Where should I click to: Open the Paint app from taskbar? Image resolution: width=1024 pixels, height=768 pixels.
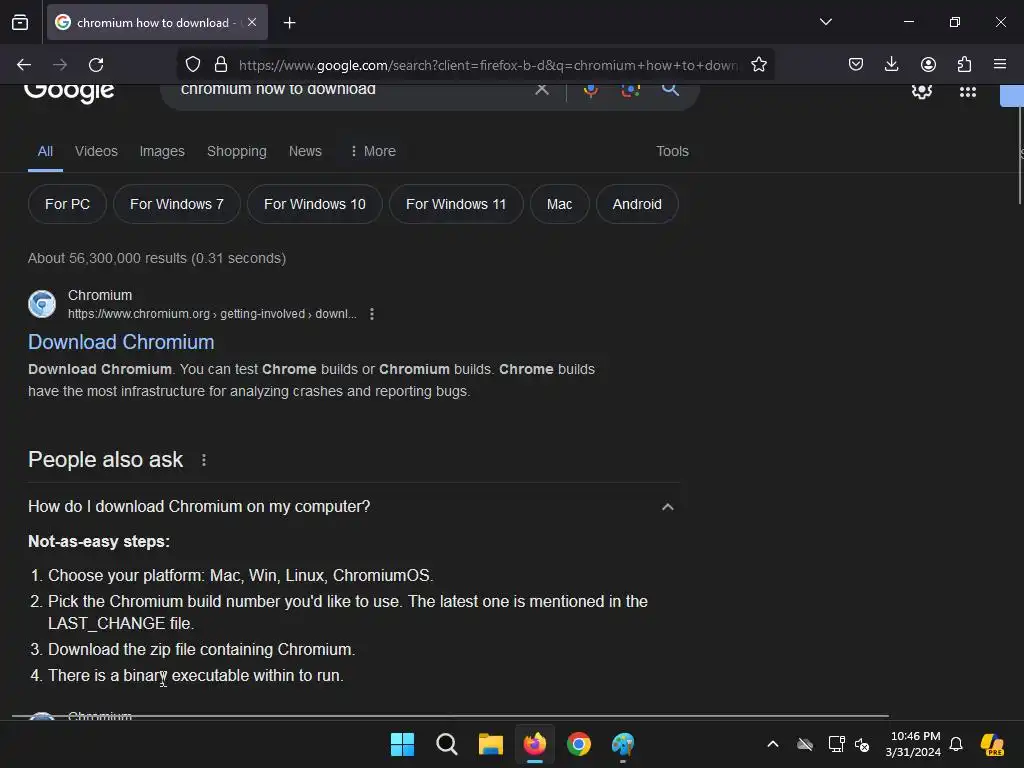(x=623, y=744)
